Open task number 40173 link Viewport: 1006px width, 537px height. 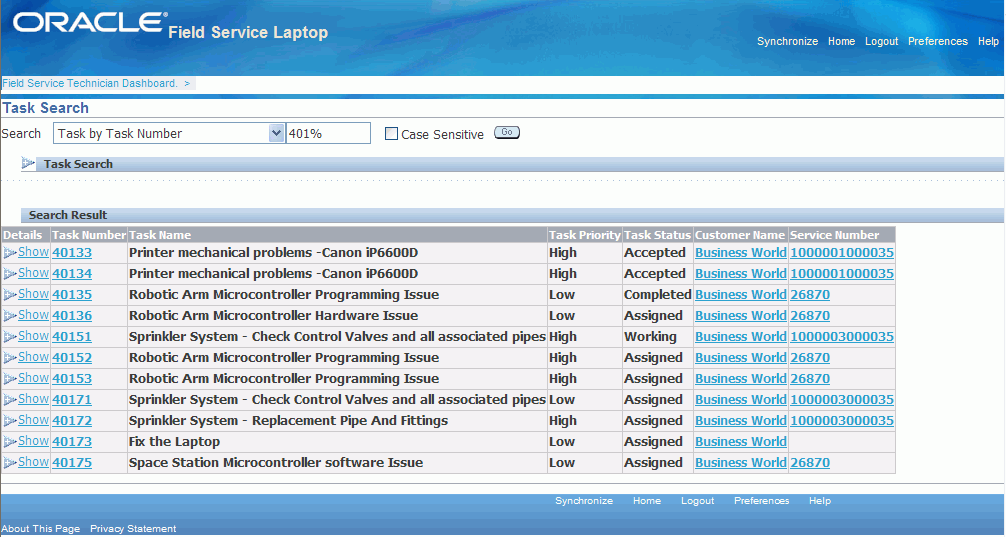click(72, 442)
